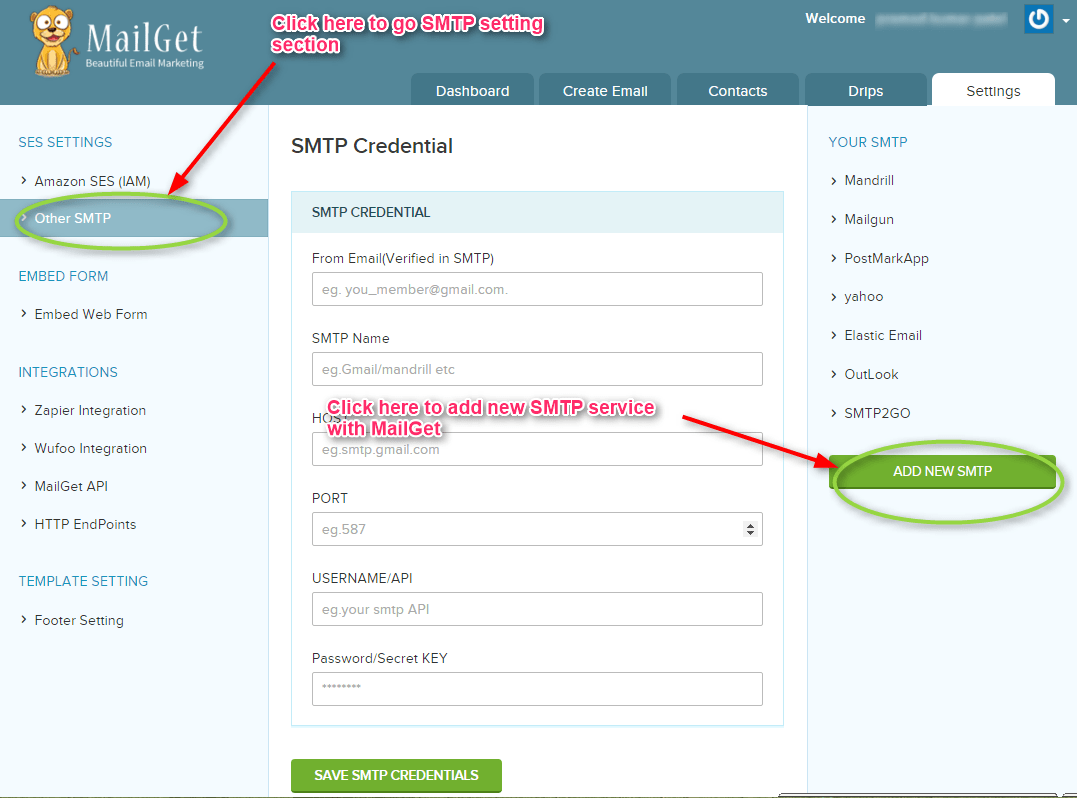1077x798 pixels.
Task: Click the Welcome text in header
Action: [x=835, y=19]
